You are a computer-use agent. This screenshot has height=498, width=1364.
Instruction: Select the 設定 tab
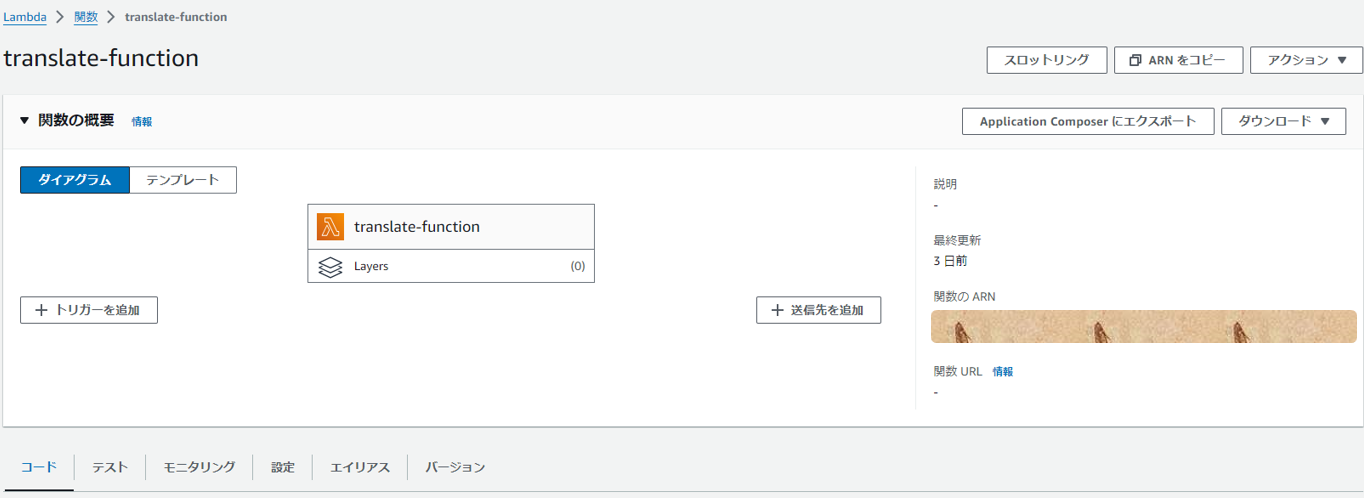coord(283,467)
